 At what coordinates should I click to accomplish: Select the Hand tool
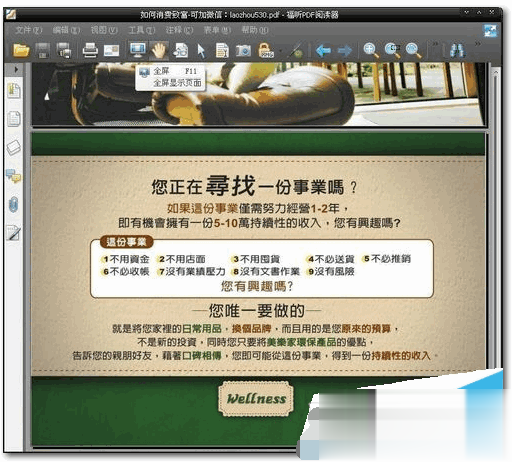(x=159, y=51)
